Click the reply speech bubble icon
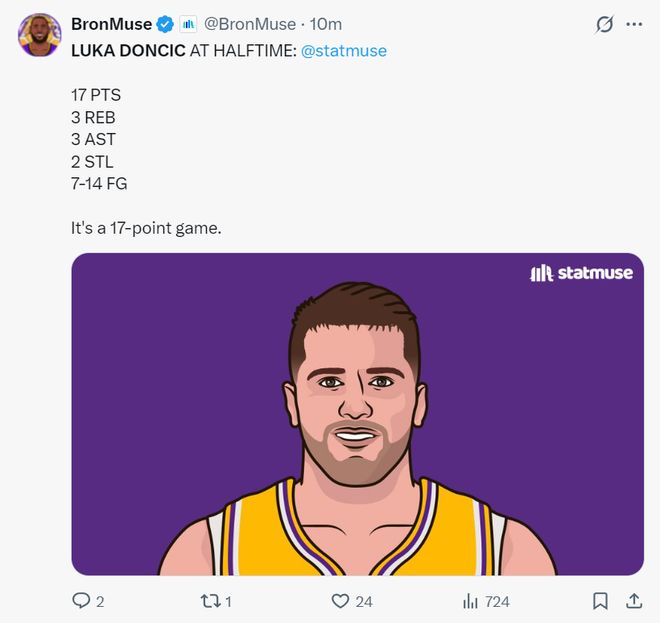Image resolution: width=660 pixels, height=623 pixels. click(x=82, y=601)
